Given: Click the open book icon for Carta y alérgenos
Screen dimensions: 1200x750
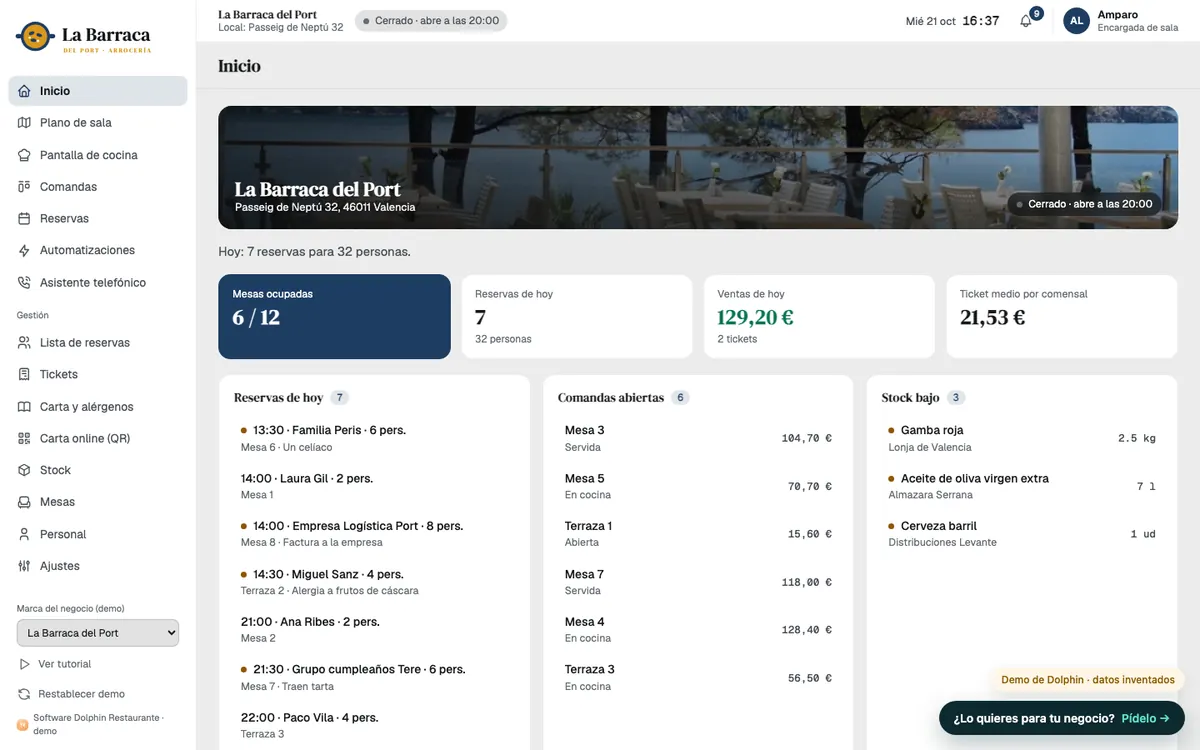Looking at the screenshot, I should pyautogui.click(x=24, y=407).
